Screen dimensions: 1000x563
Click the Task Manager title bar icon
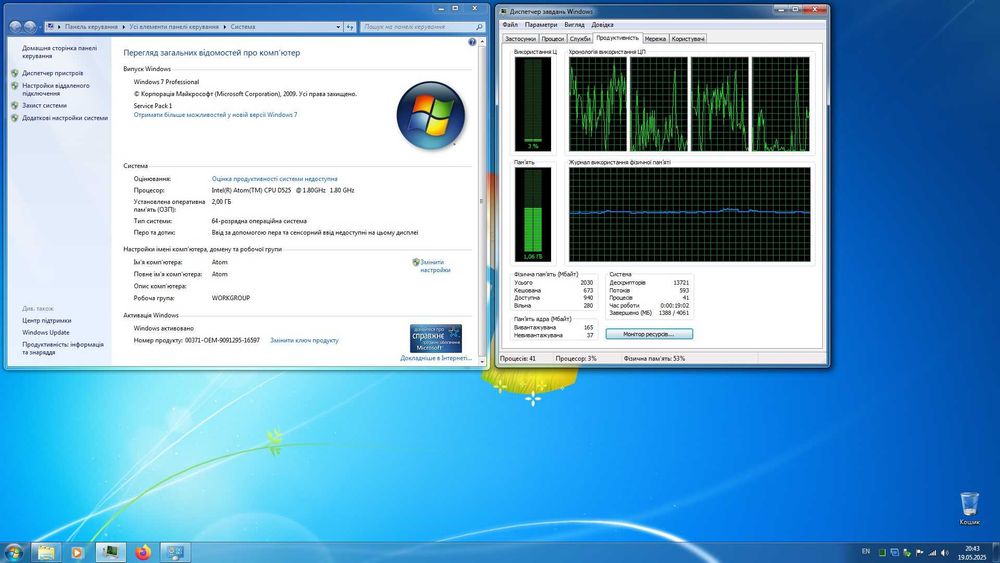pyautogui.click(x=504, y=11)
